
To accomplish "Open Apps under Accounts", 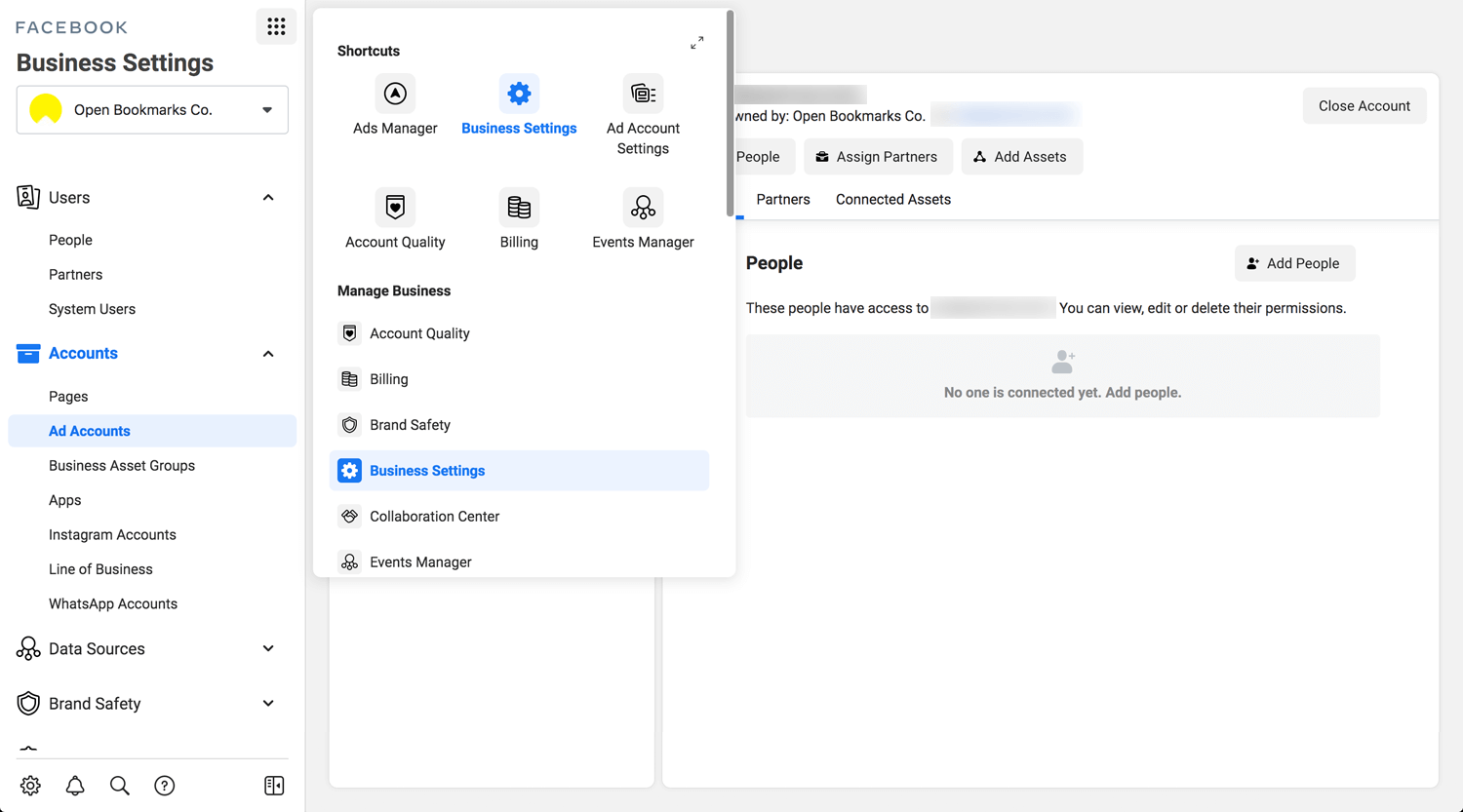I will point(64,500).
